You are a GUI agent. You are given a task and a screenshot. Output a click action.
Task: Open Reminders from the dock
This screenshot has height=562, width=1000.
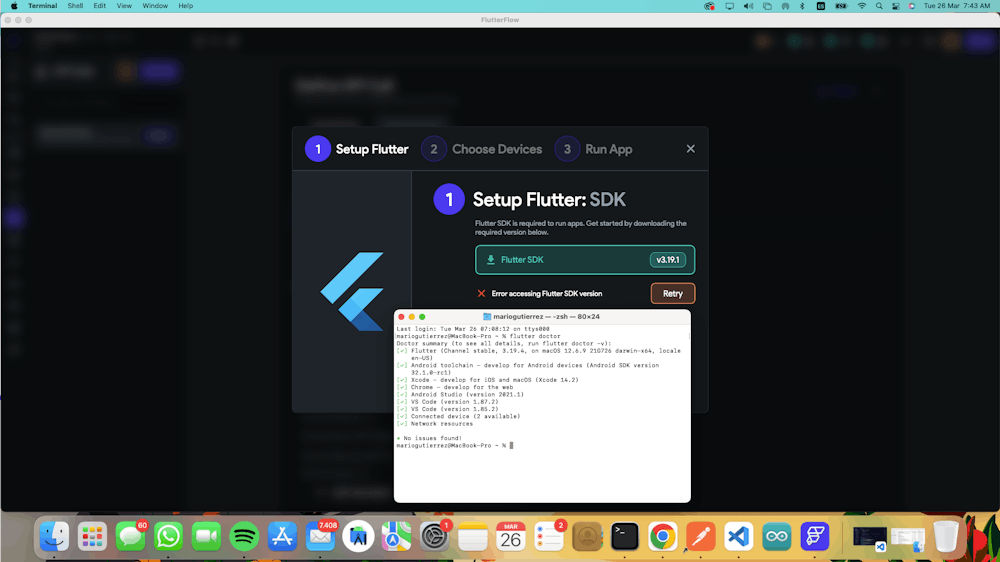click(548, 536)
